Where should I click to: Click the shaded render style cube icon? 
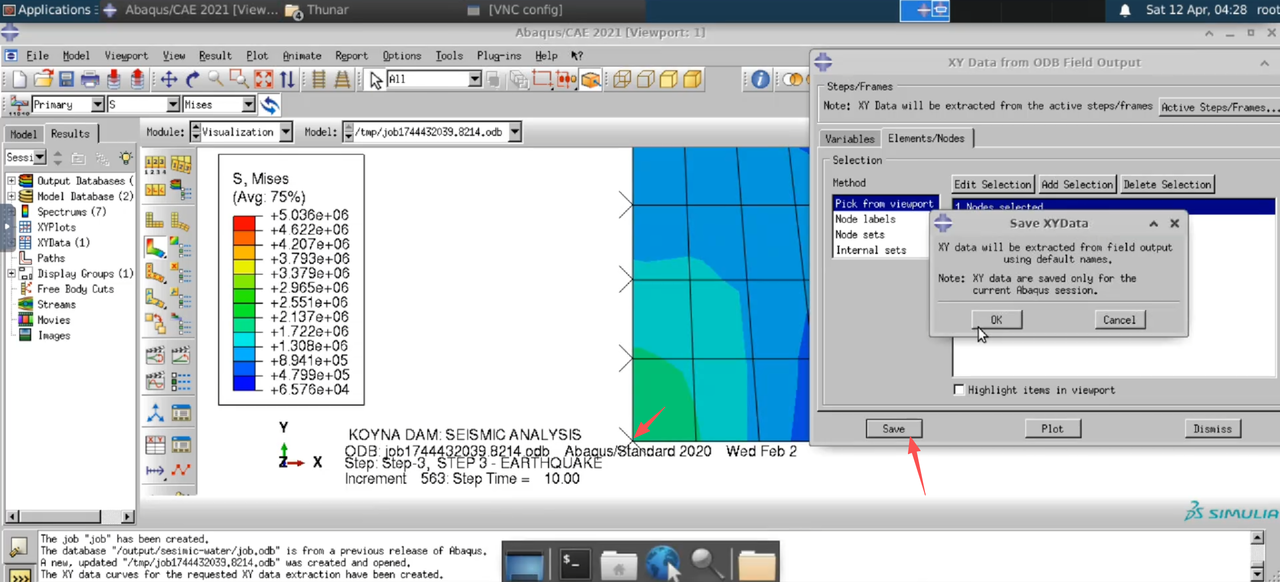point(692,79)
